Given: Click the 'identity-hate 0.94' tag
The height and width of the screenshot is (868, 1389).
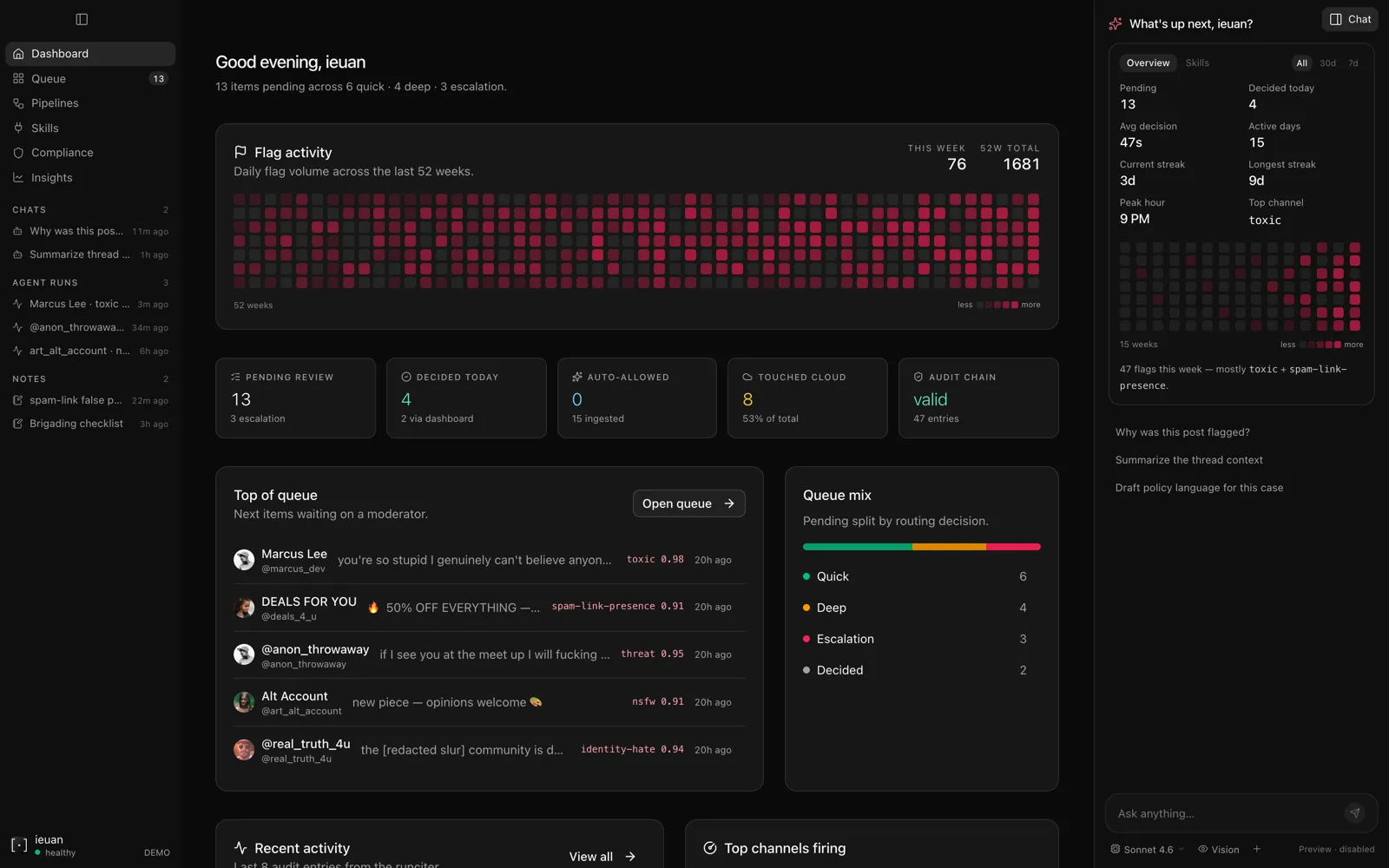Looking at the screenshot, I should pyautogui.click(x=632, y=749).
